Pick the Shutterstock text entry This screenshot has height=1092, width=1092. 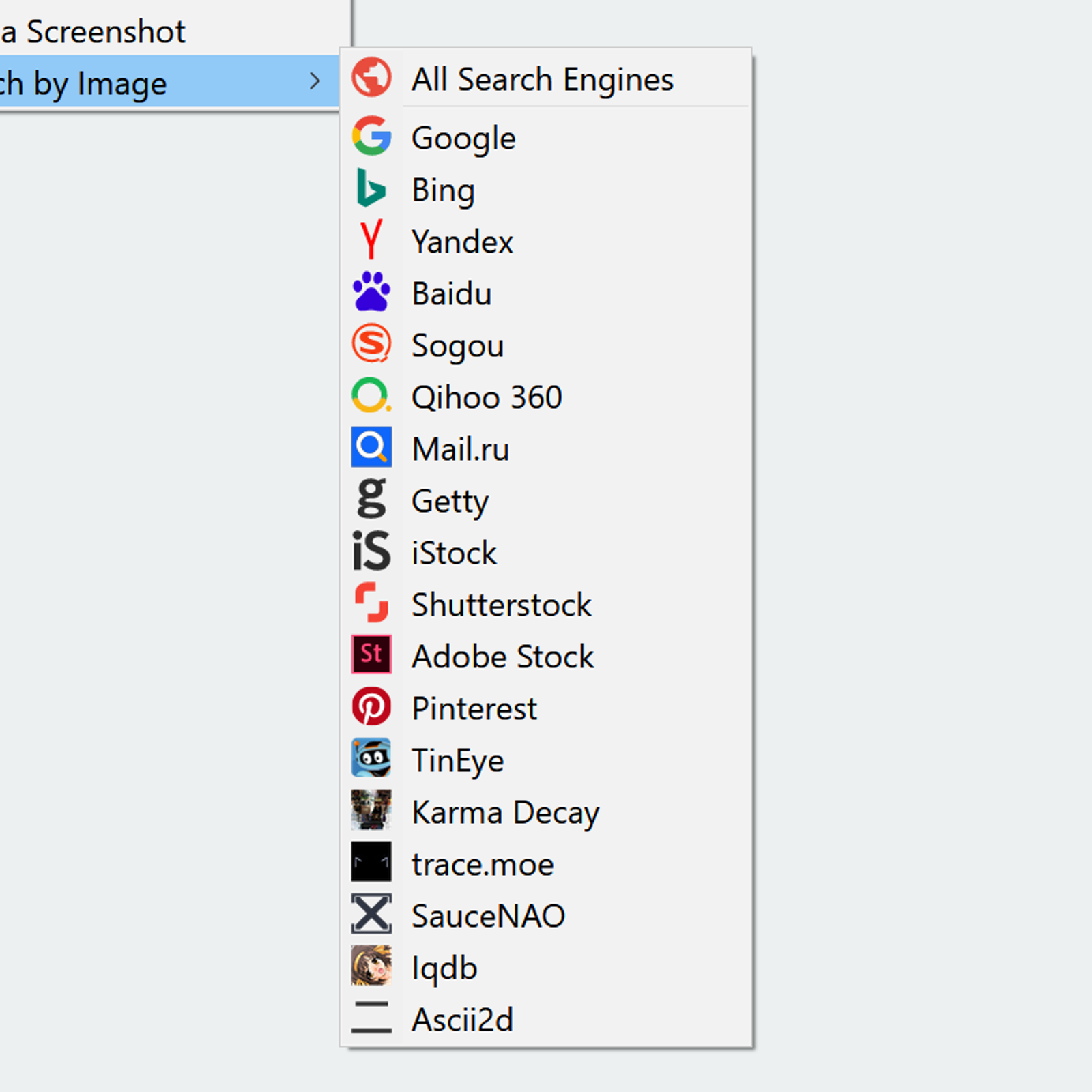coord(502,605)
